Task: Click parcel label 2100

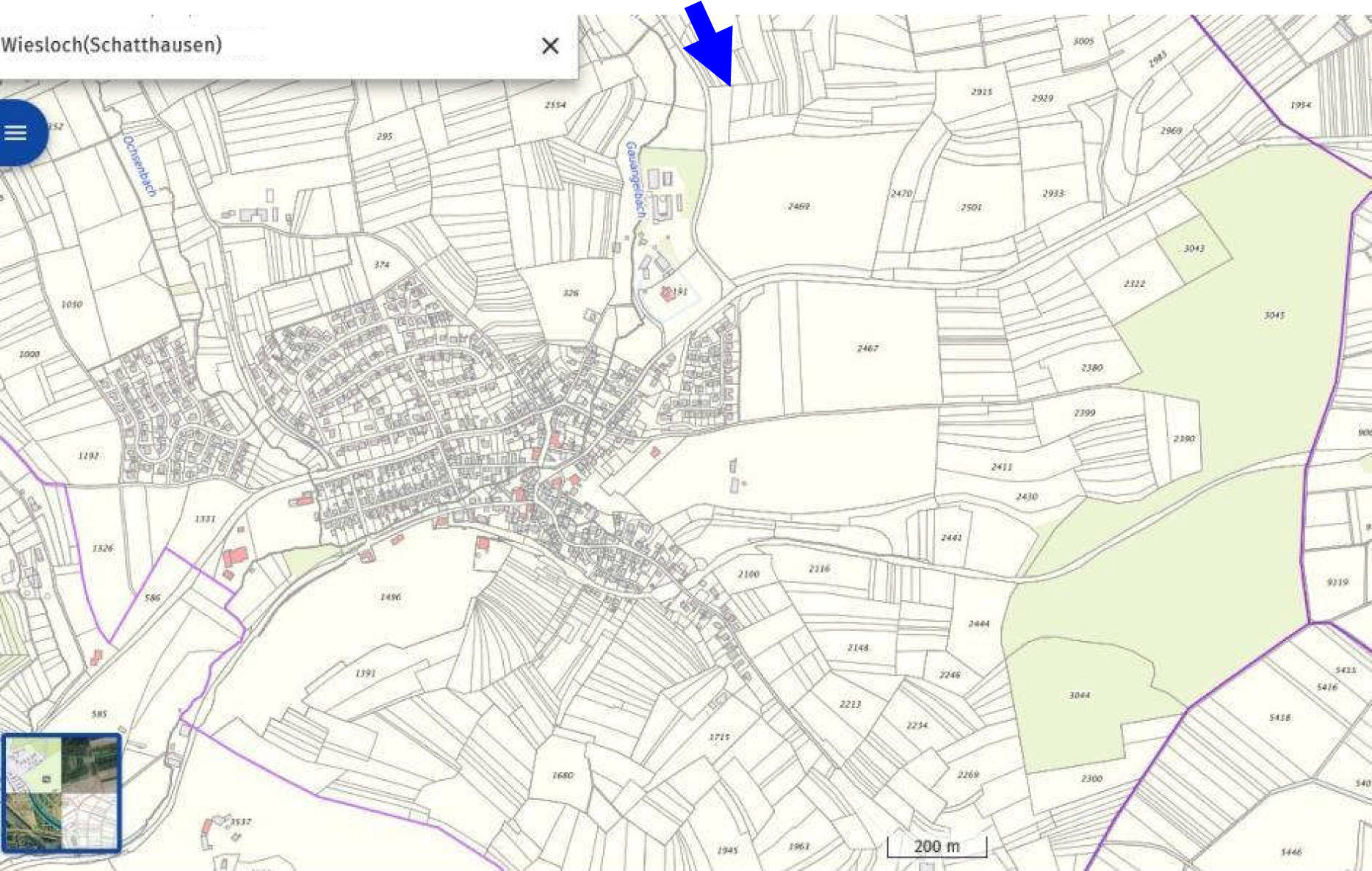Action: [x=748, y=574]
